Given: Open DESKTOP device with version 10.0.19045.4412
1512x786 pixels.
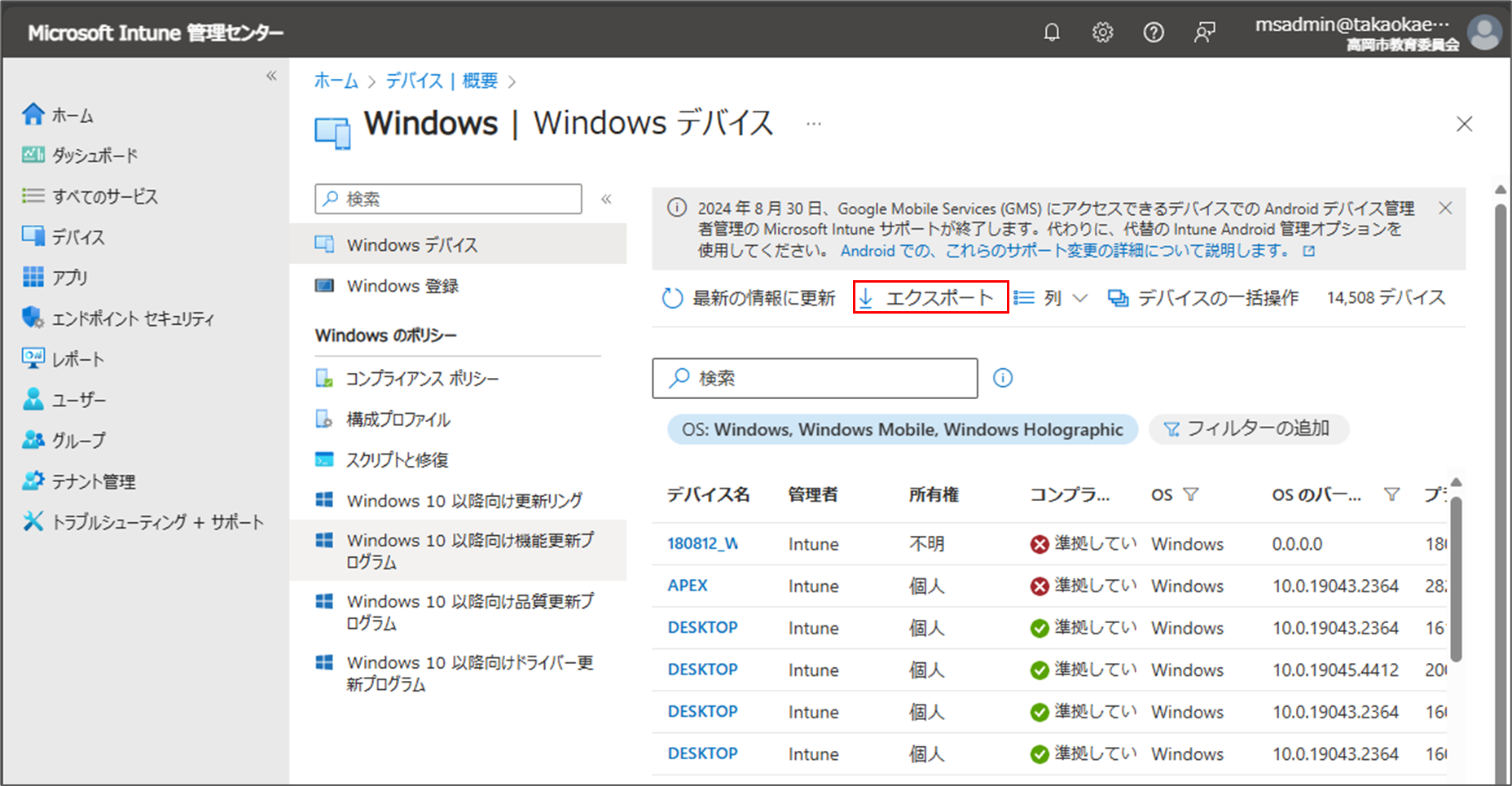Looking at the screenshot, I should (x=703, y=670).
